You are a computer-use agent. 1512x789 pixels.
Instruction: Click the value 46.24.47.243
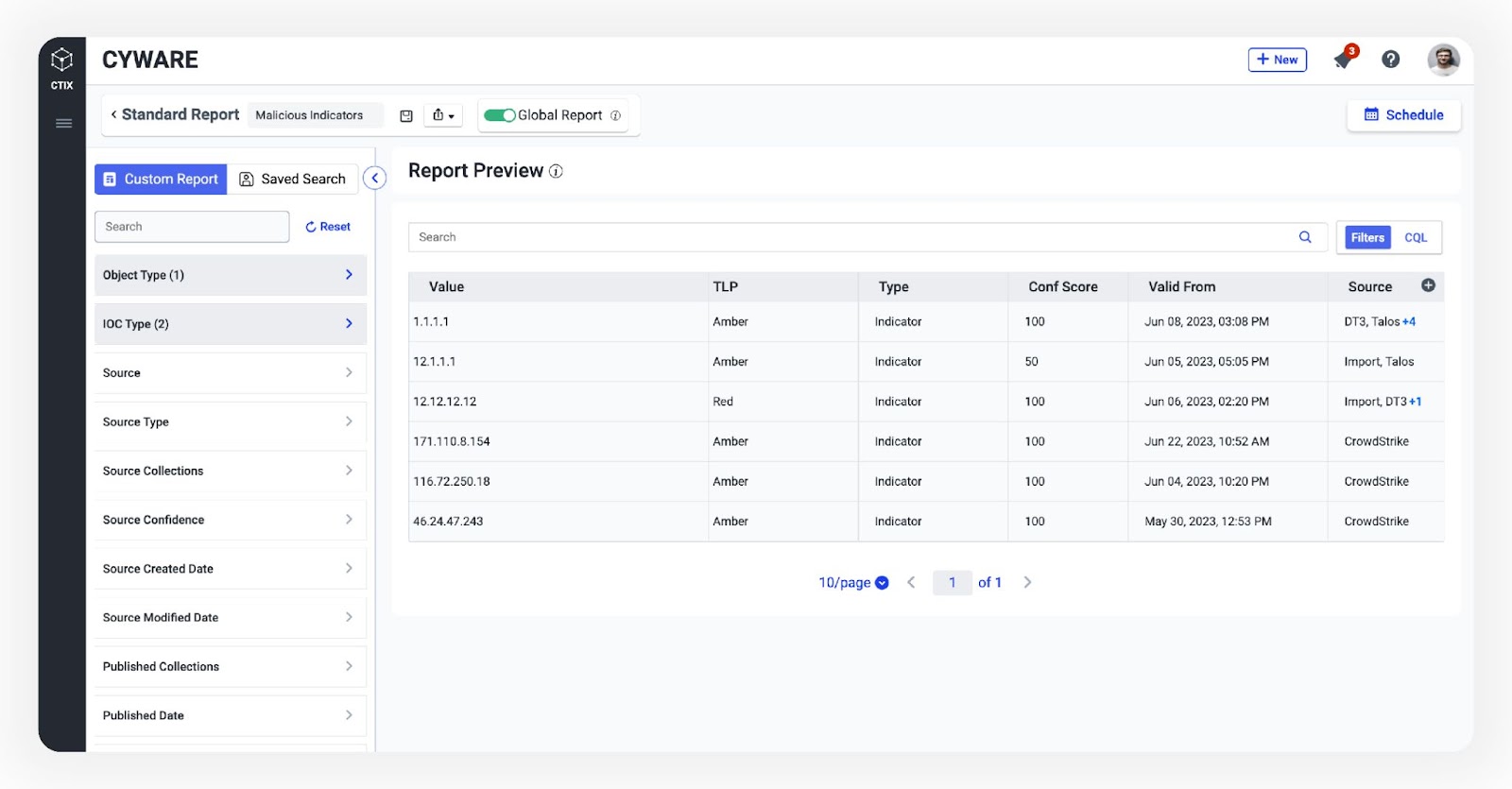click(448, 522)
